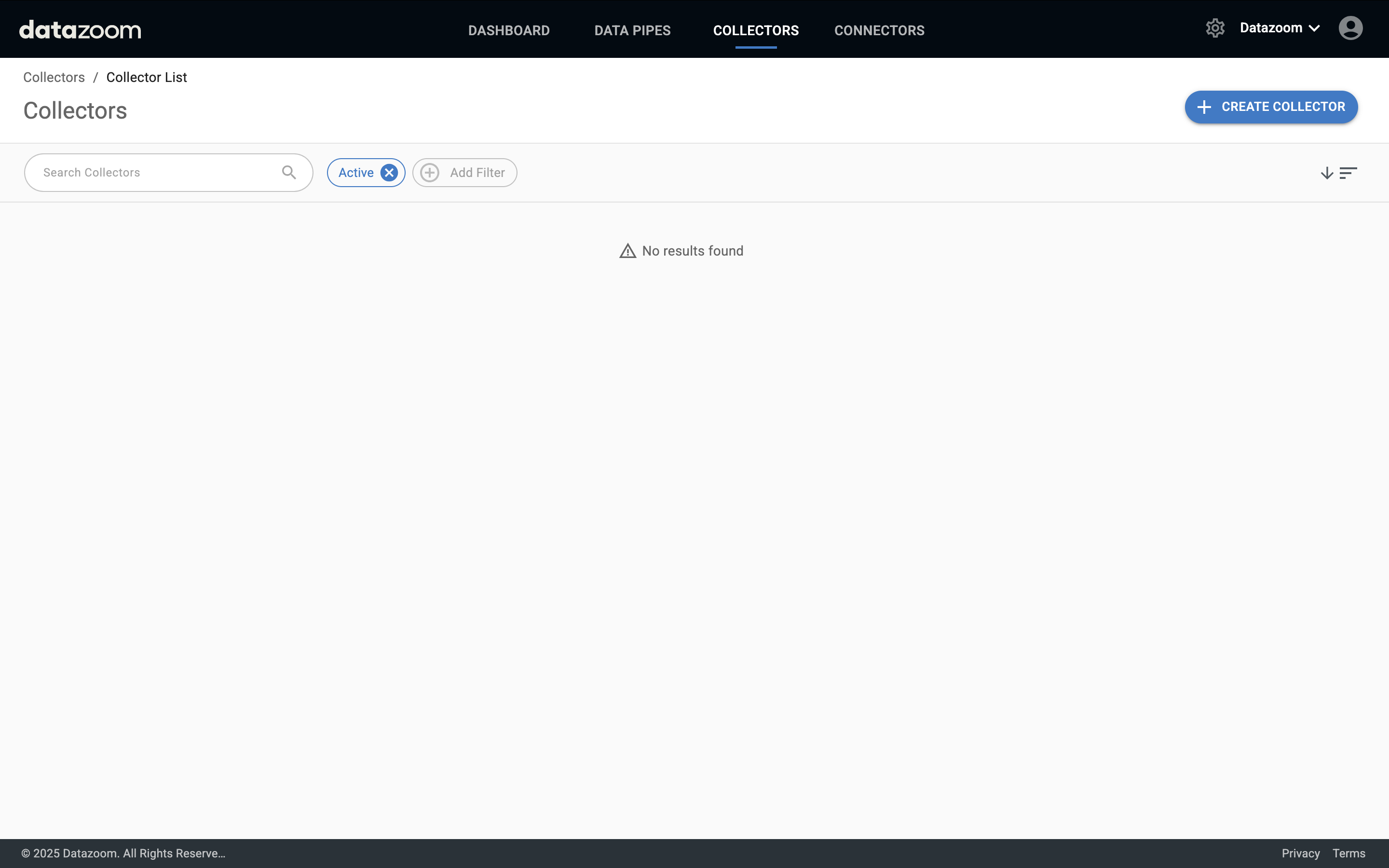Focus the Search Collectors field

click(x=169, y=173)
